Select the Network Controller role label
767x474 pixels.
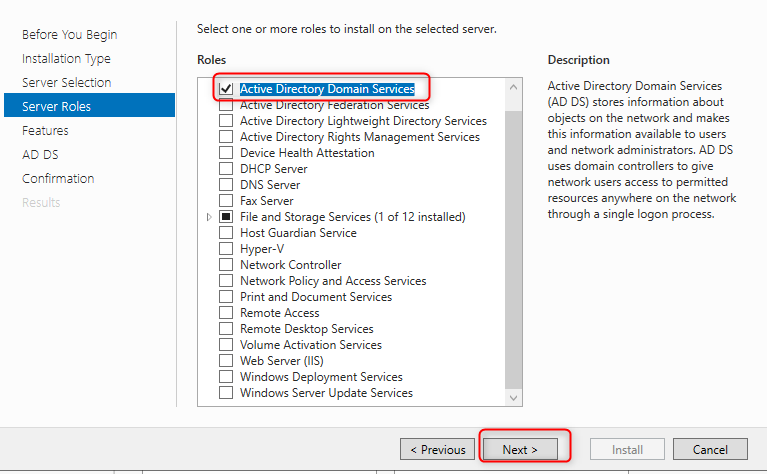pos(291,265)
